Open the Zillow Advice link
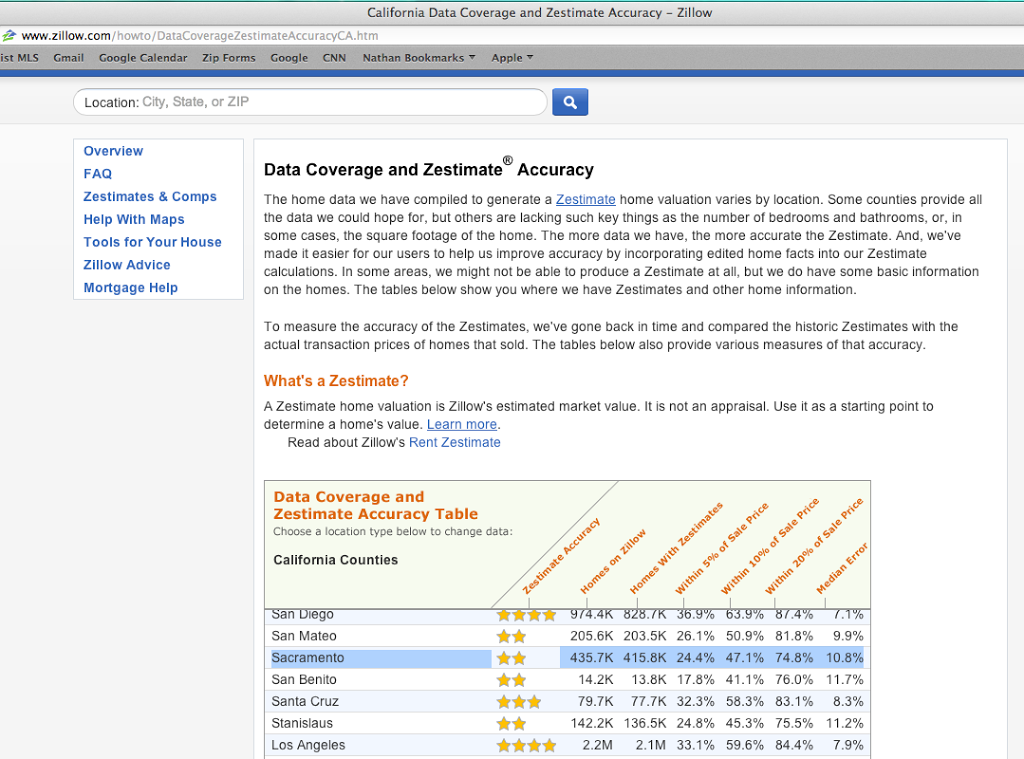This screenshot has height=759, width=1024. tap(127, 265)
